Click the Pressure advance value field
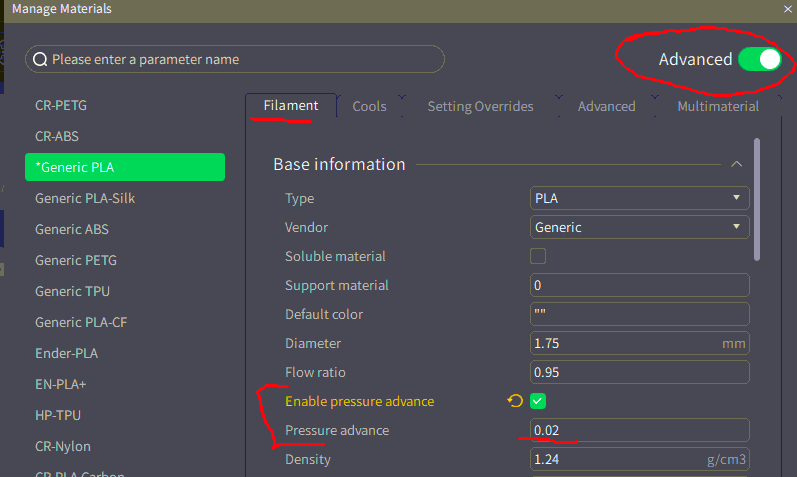 (x=639, y=430)
